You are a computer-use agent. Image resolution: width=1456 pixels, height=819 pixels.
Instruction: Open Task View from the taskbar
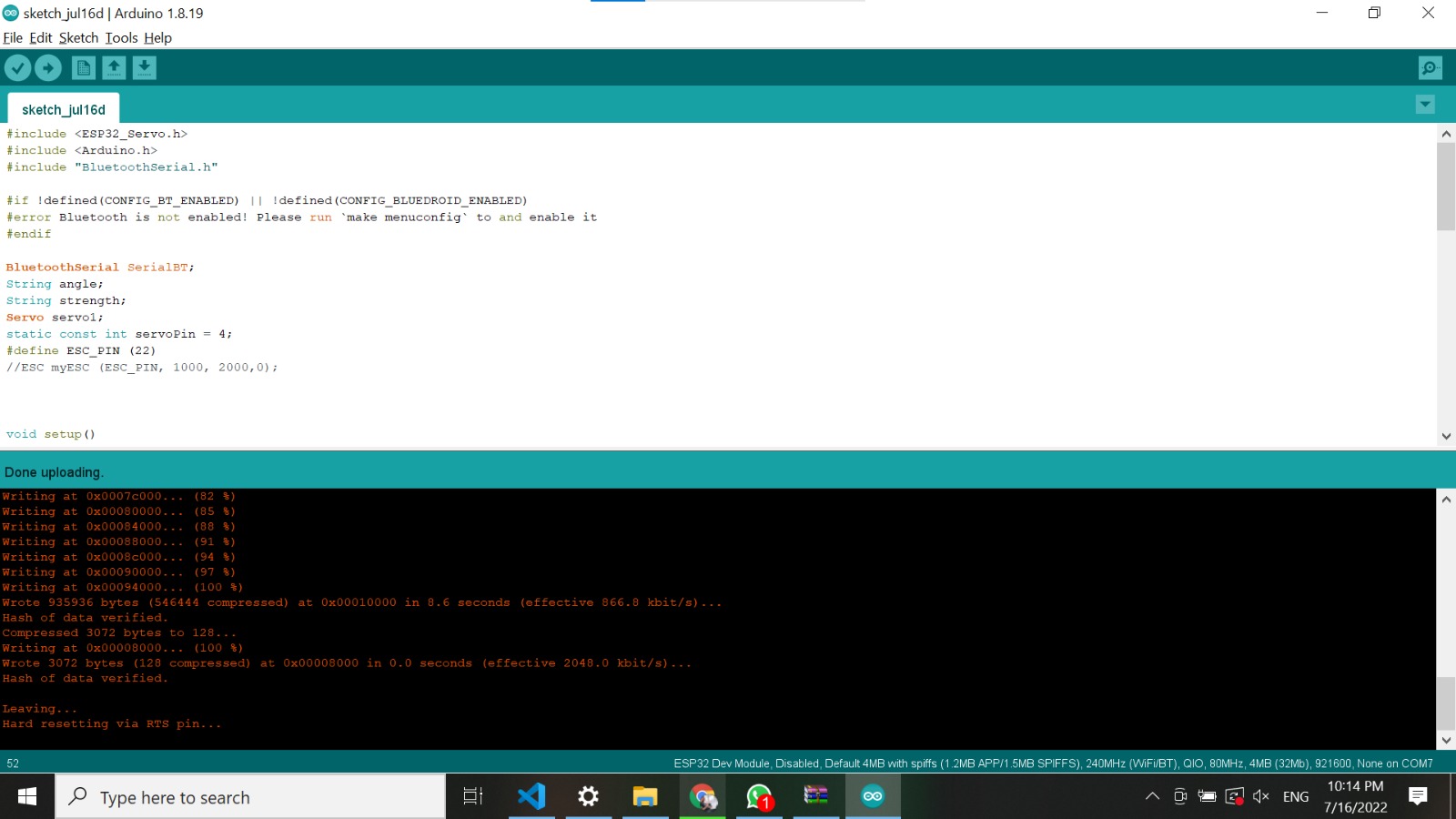(x=473, y=797)
